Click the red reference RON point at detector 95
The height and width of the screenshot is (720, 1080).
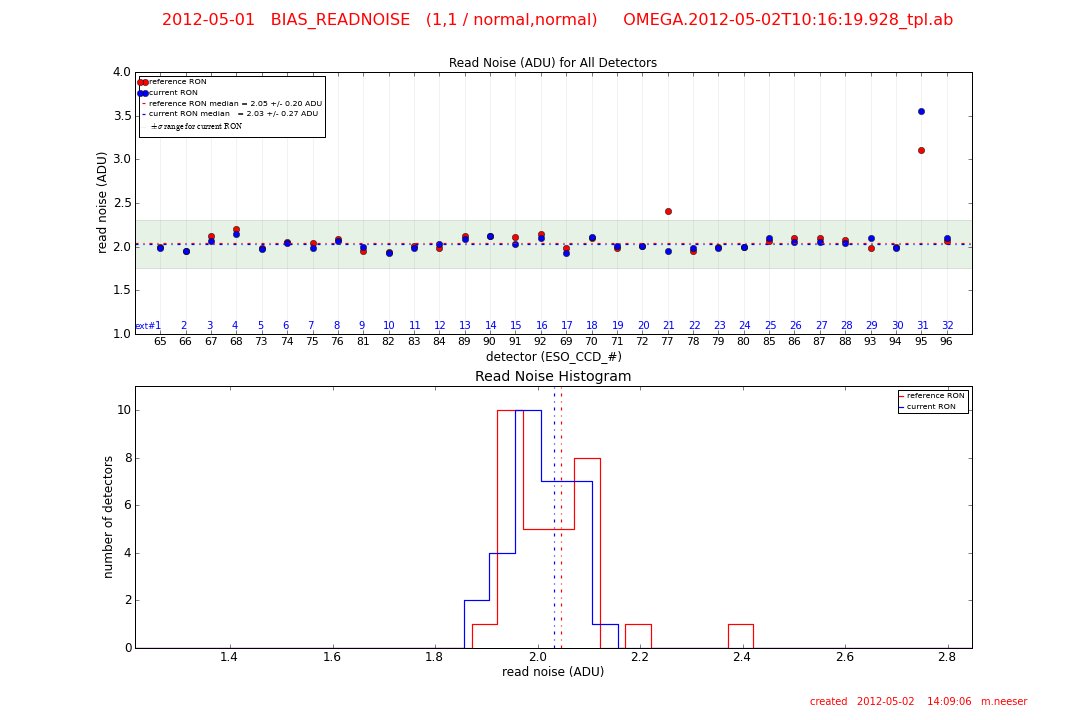(x=921, y=150)
